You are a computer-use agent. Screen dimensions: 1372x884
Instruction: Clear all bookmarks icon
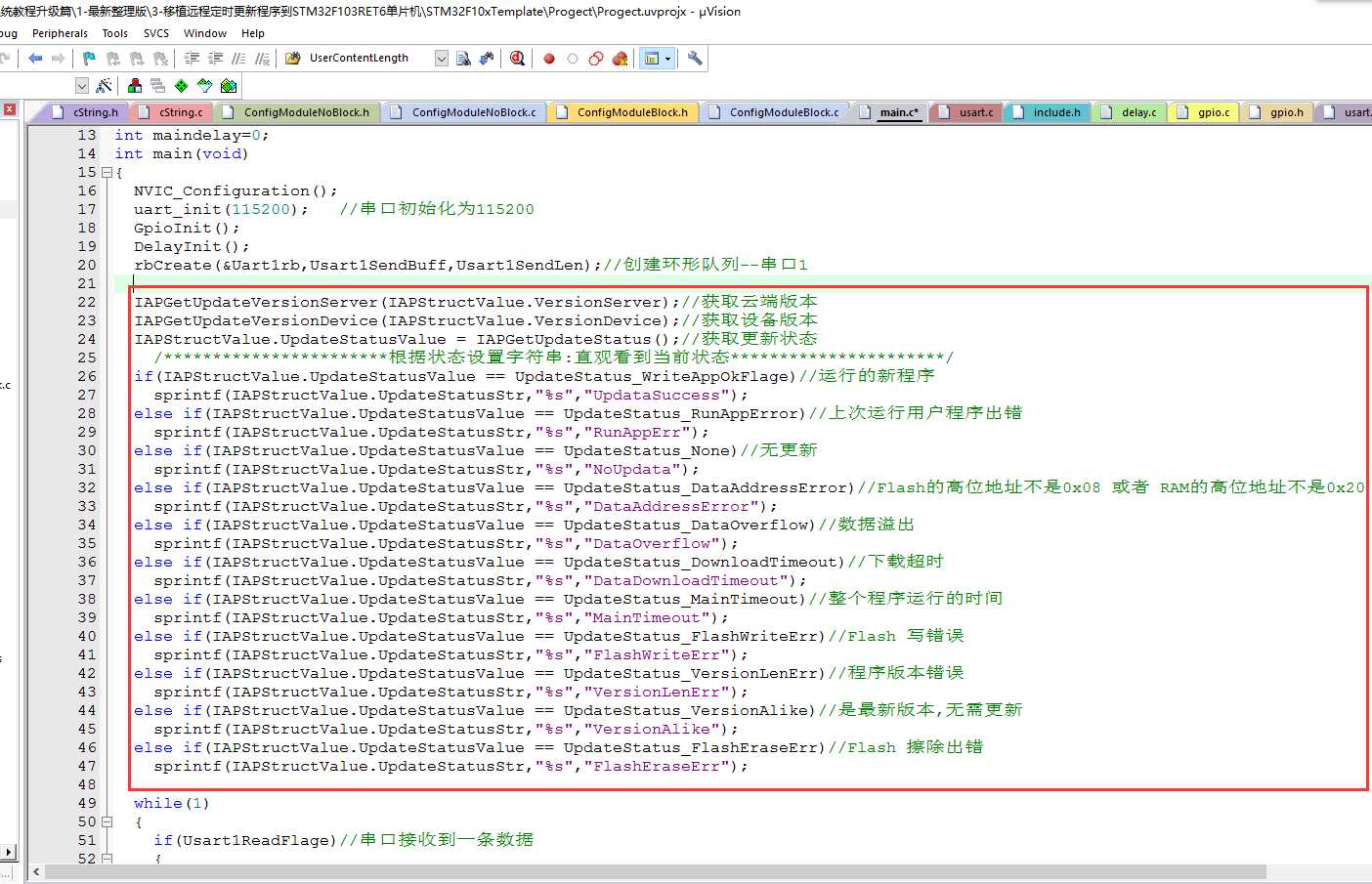click(160, 59)
